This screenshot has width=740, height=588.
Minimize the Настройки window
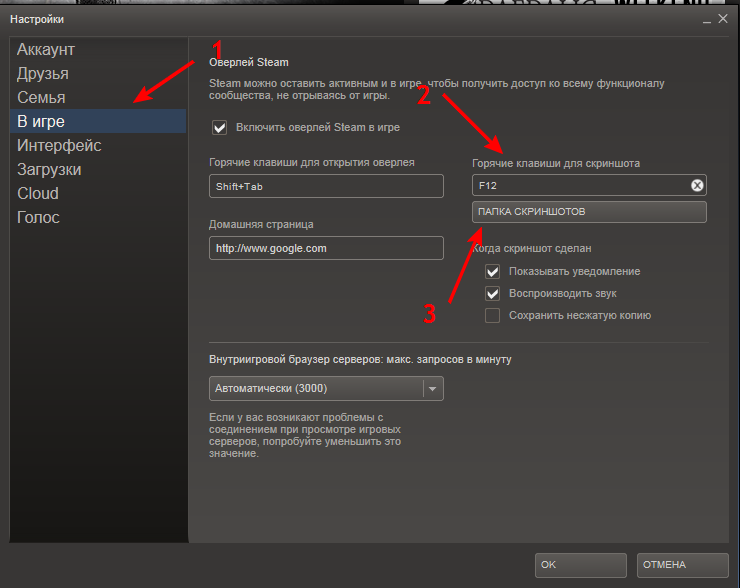click(706, 20)
